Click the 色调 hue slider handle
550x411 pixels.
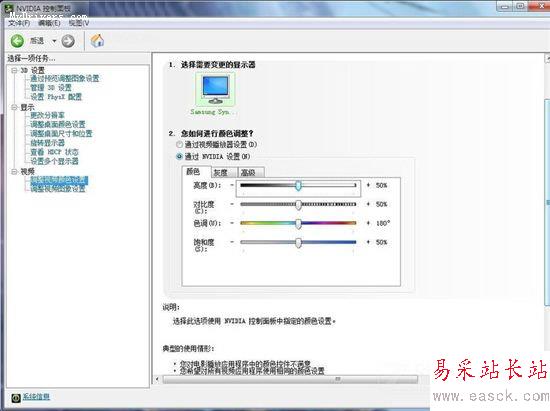(298, 224)
